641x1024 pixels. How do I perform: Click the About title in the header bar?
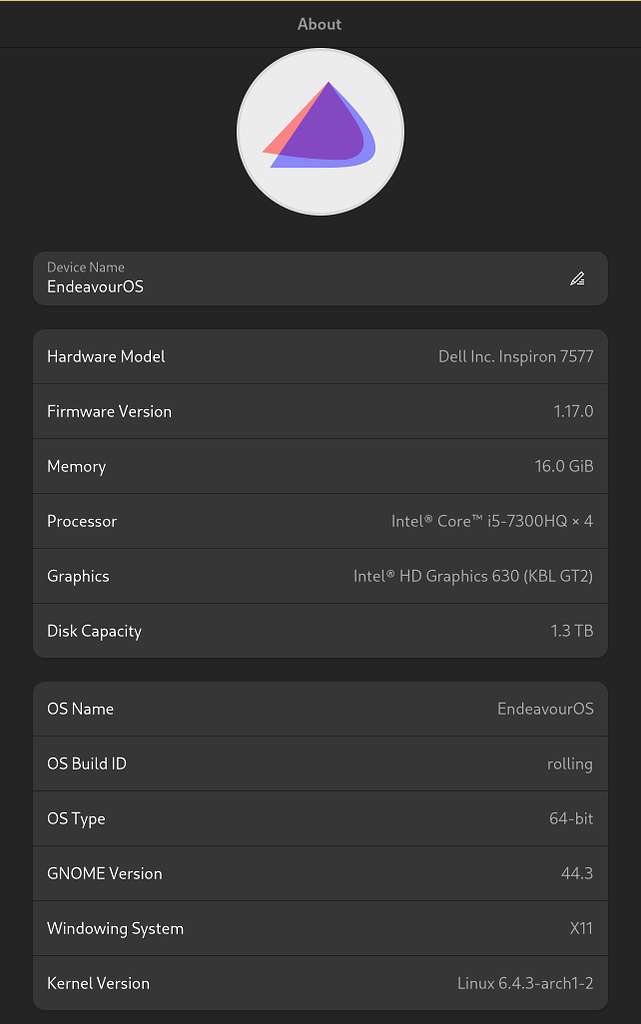(320, 24)
